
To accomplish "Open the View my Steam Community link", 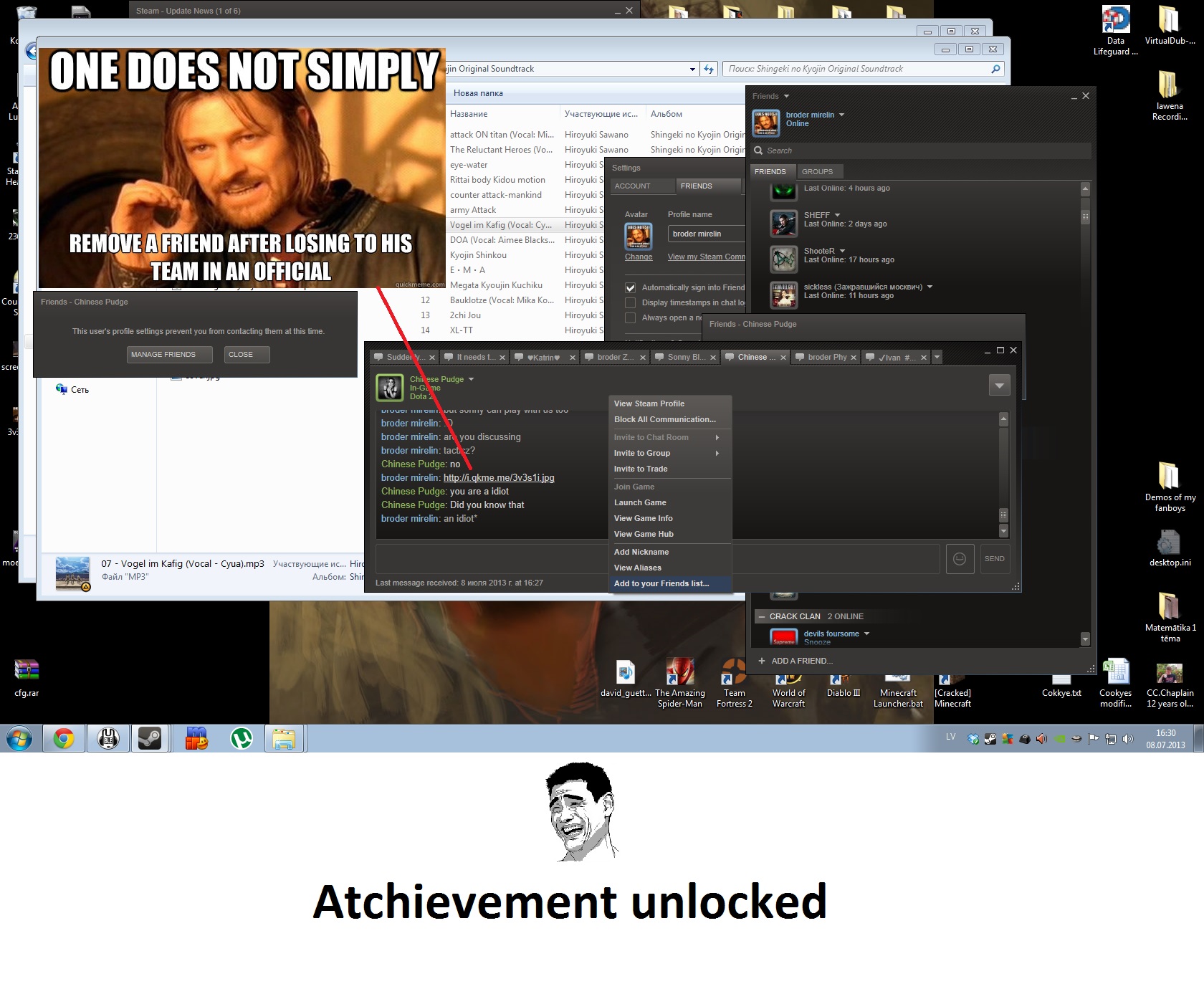I will tap(707, 257).
